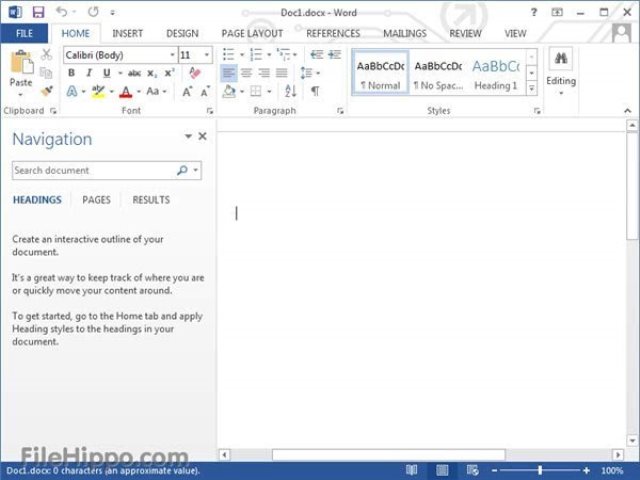This screenshot has height=480, width=640.
Task: Click the zoom slider handle
Action: coord(540,470)
